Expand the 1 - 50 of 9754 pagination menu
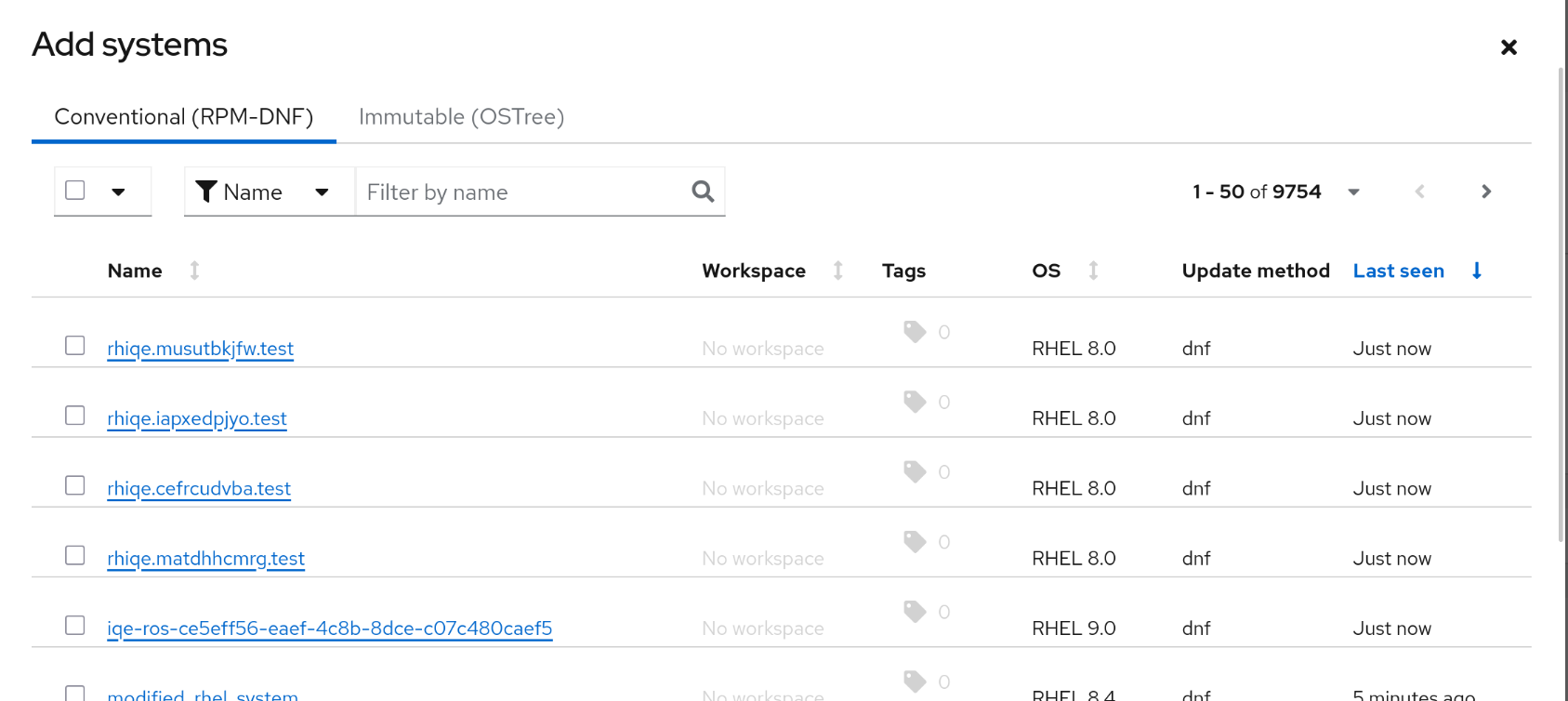This screenshot has width=1568, height=701. pyautogui.click(x=1353, y=192)
